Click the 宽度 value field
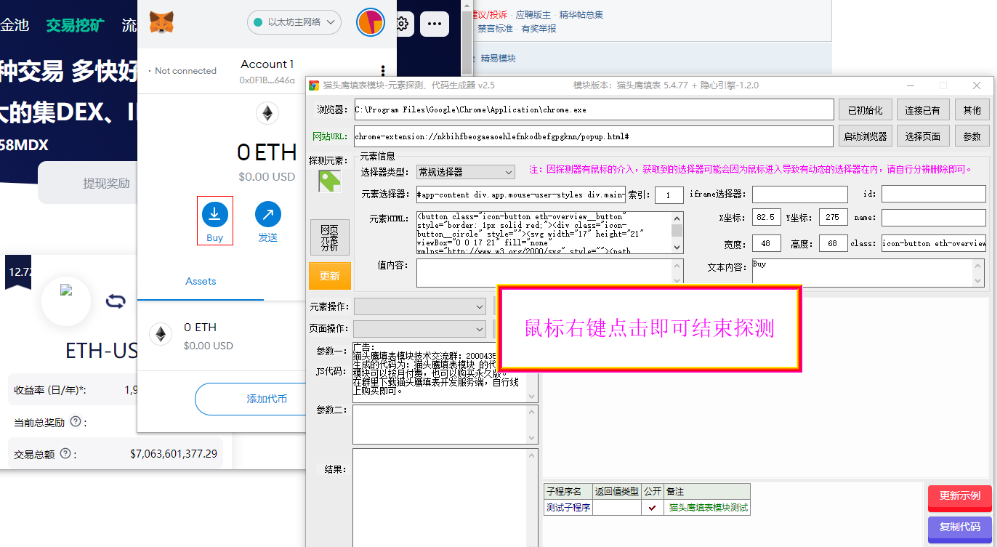 pos(766,243)
